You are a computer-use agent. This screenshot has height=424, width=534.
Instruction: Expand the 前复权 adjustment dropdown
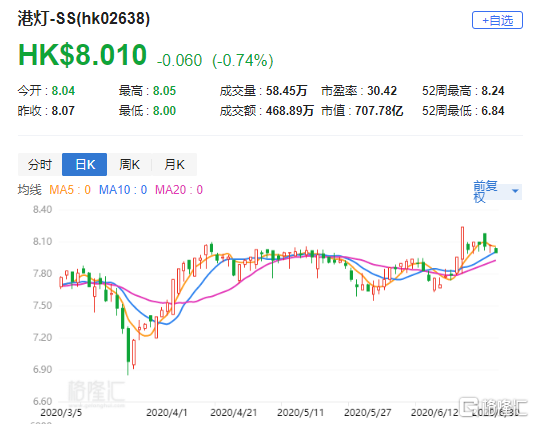coord(497,191)
